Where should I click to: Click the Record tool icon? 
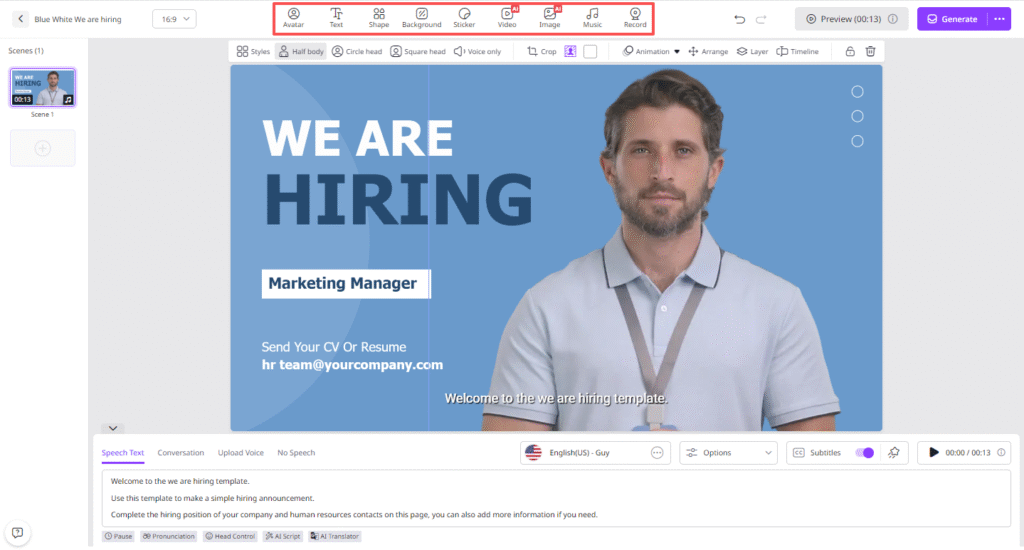[635, 17]
